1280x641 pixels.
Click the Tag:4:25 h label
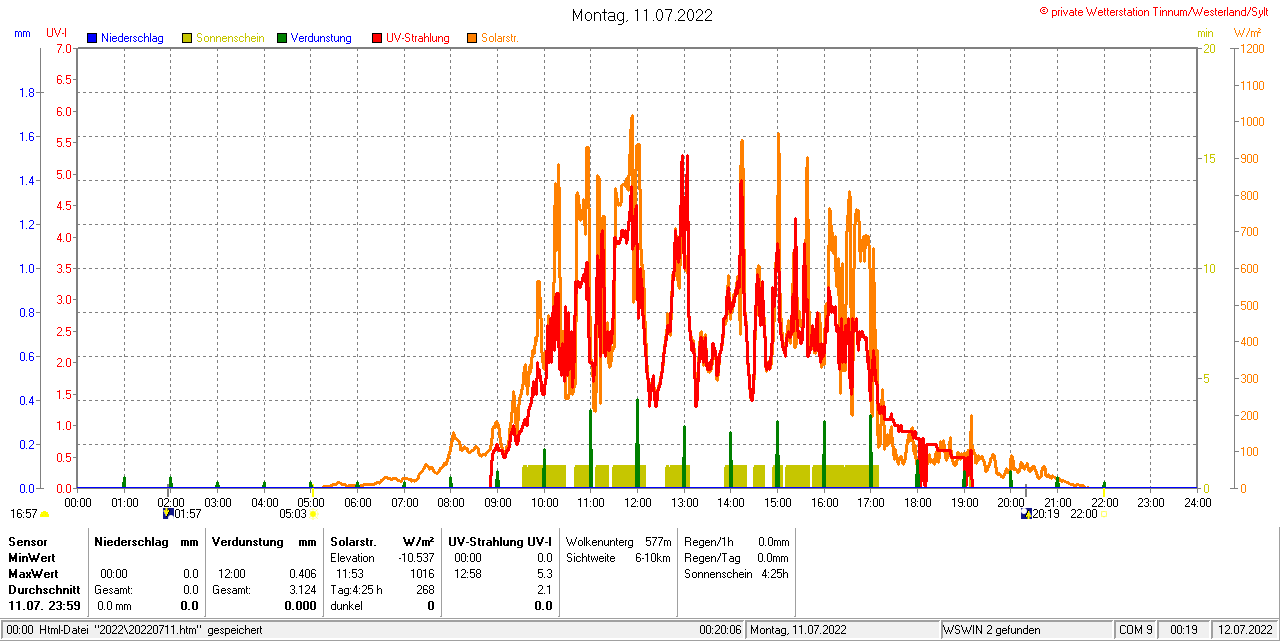pos(356,589)
